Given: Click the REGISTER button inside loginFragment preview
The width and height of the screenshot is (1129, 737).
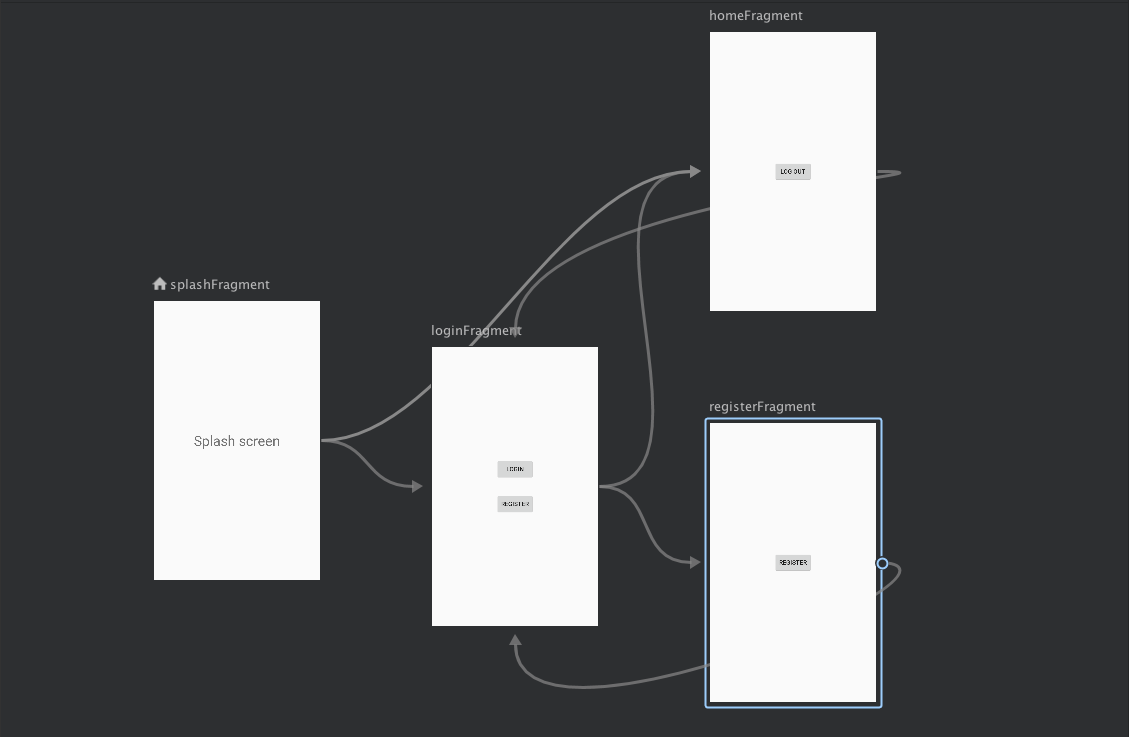Looking at the screenshot, I should 514,503.
